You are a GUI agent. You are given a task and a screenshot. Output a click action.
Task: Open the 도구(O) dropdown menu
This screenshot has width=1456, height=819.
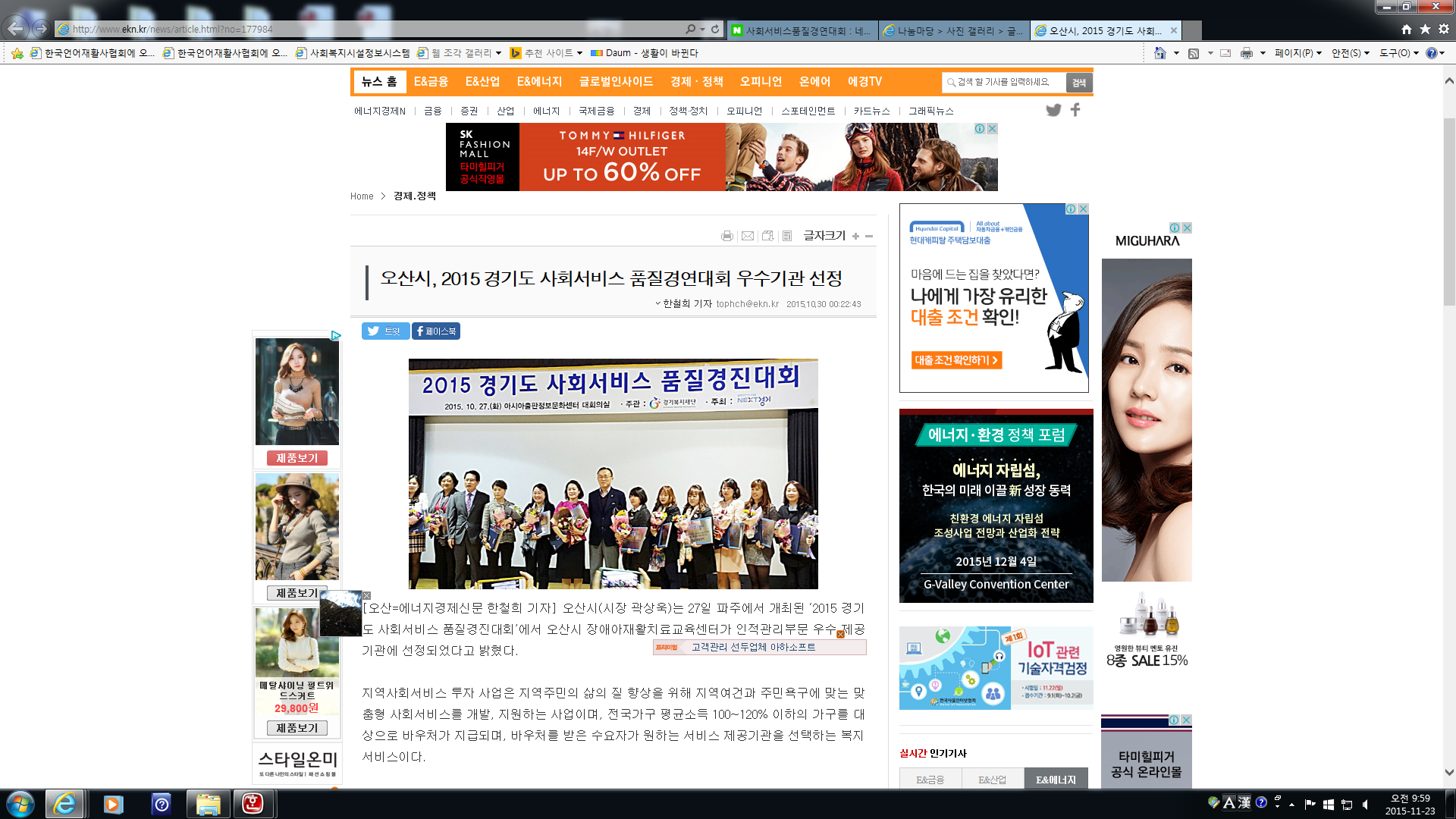pyautogui.click(x=1398, y=53)
